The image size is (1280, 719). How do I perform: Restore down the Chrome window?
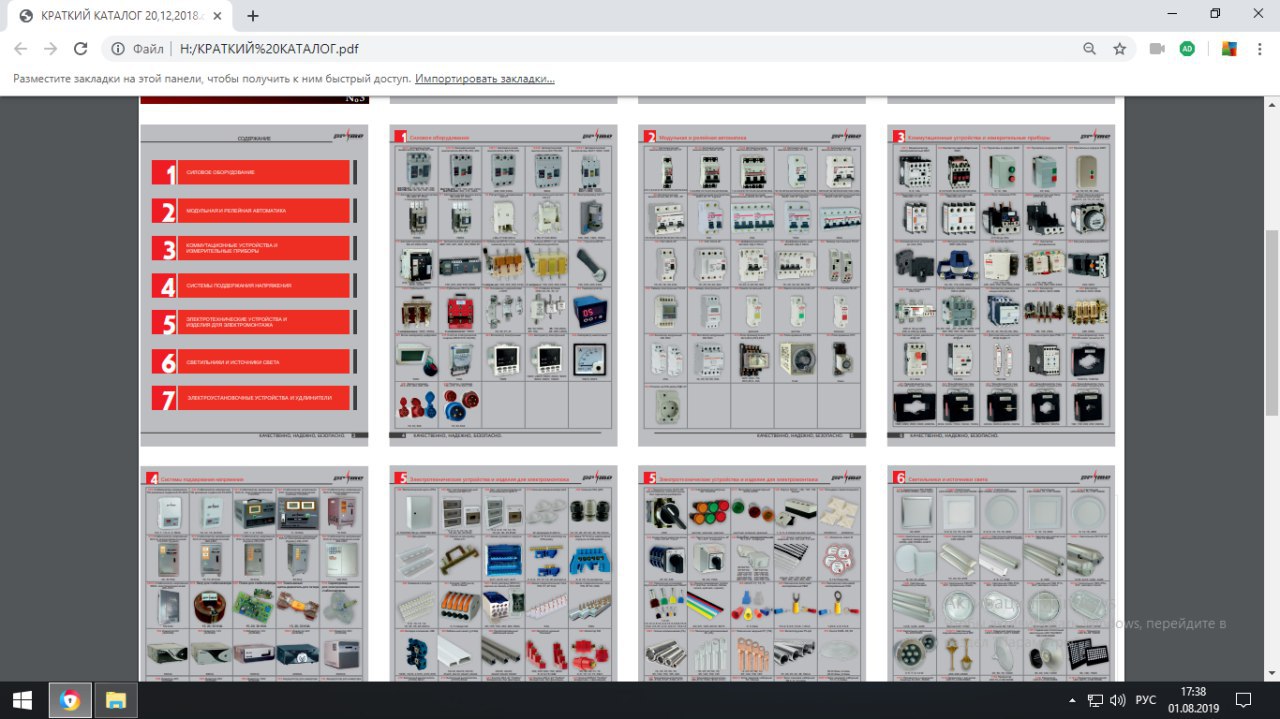(x=1215, y=14)
